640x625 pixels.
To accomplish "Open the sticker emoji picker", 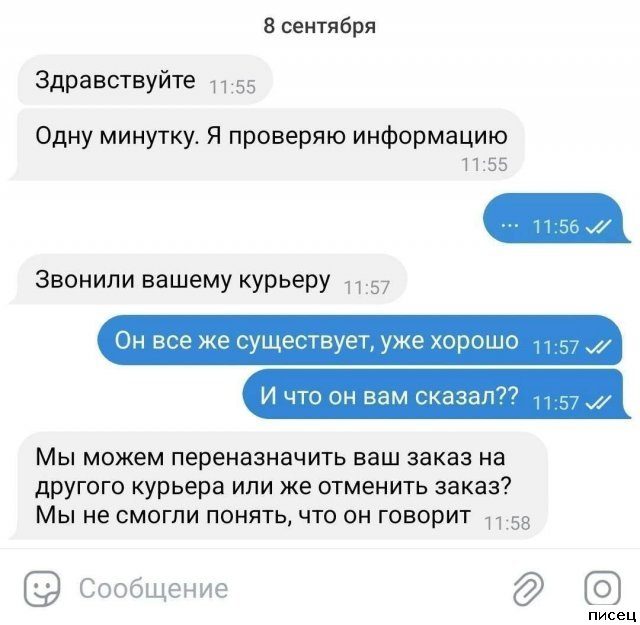I will pyautogui.click(x=42, y=588).
